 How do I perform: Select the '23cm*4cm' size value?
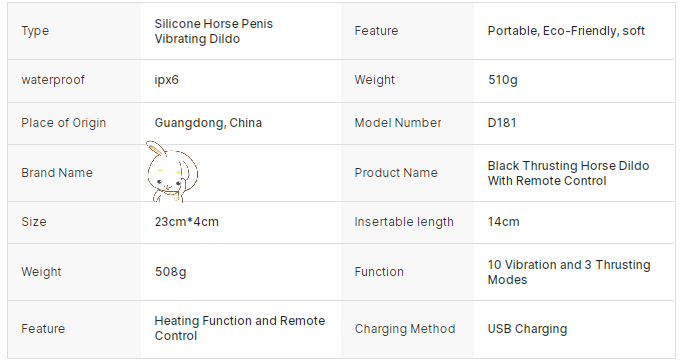click(x=187, y=222)
